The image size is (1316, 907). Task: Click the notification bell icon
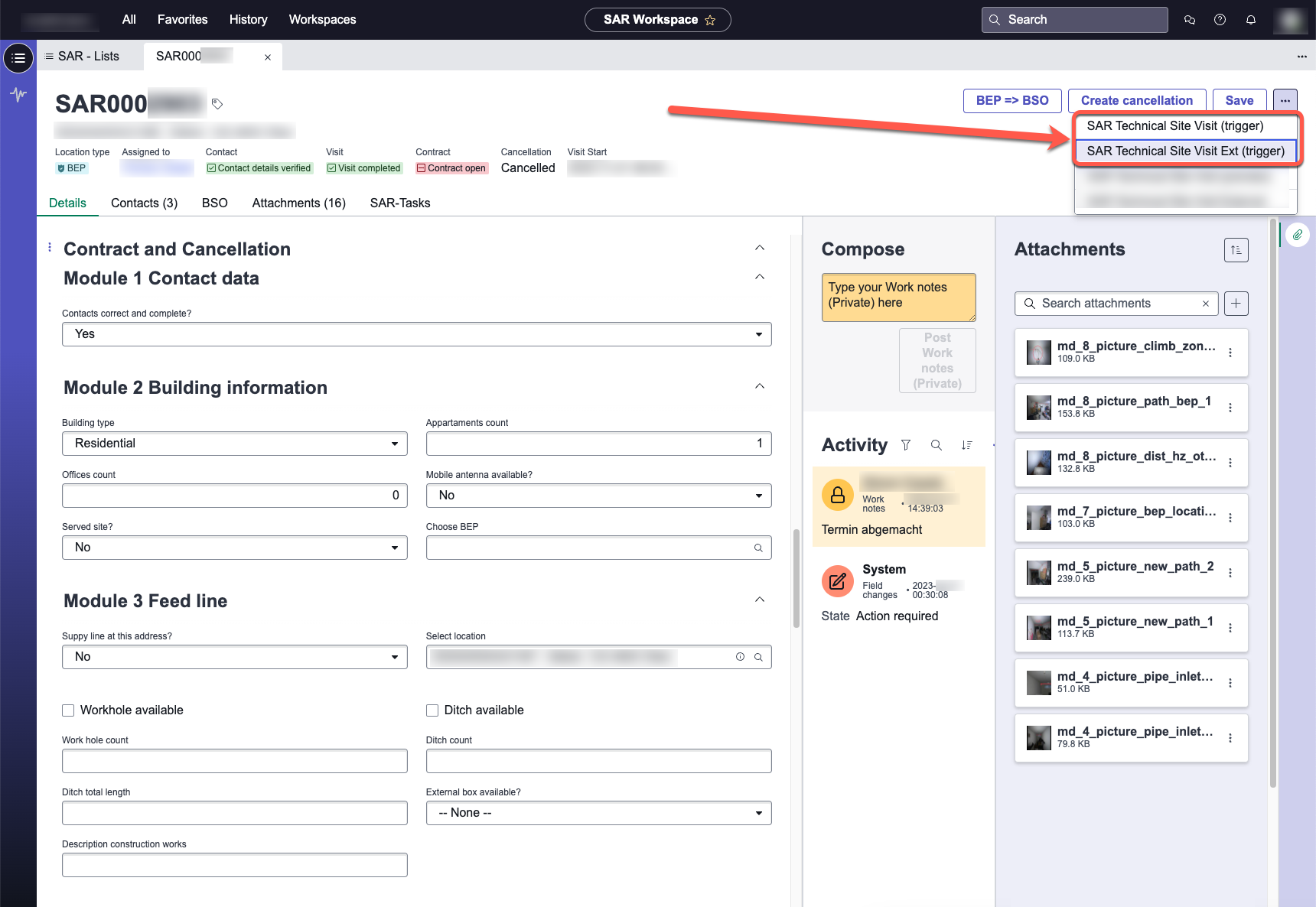click(x=1250, y=20)
